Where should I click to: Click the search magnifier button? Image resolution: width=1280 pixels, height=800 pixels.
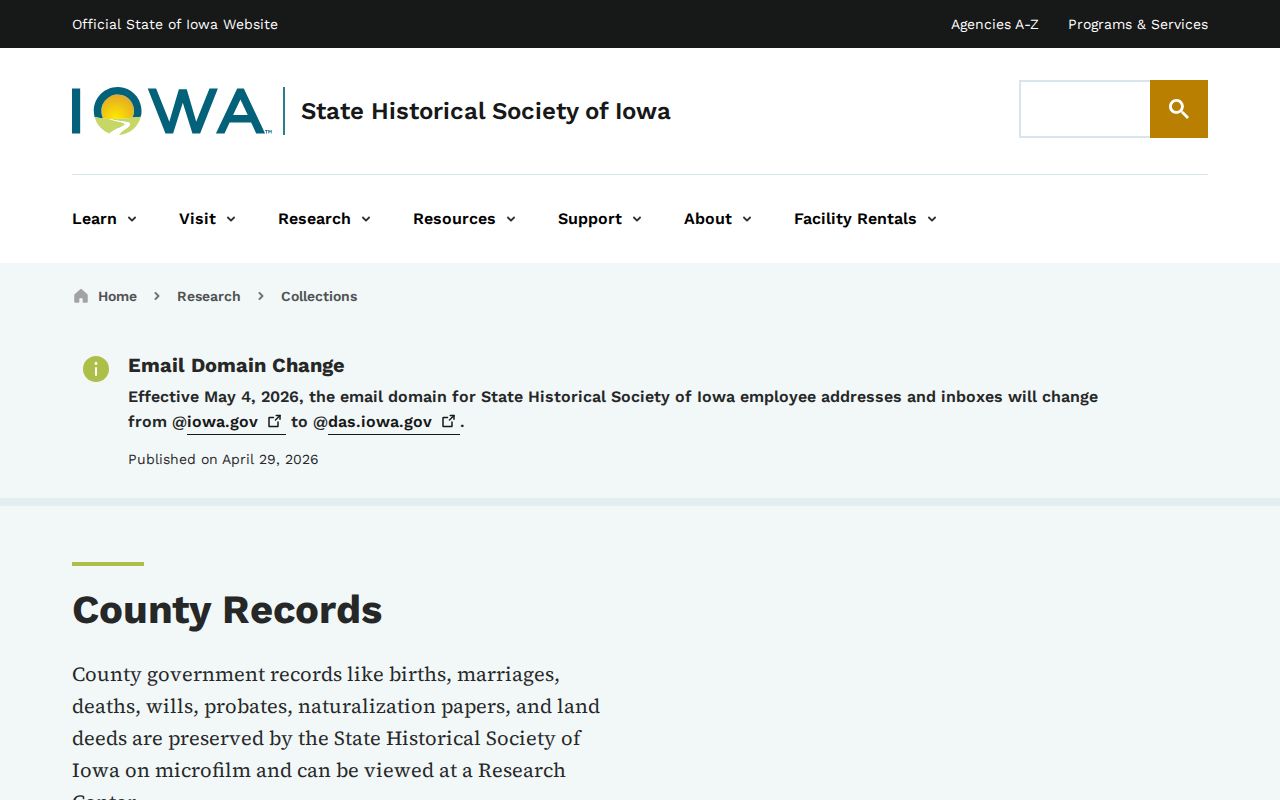(1179, 109)
